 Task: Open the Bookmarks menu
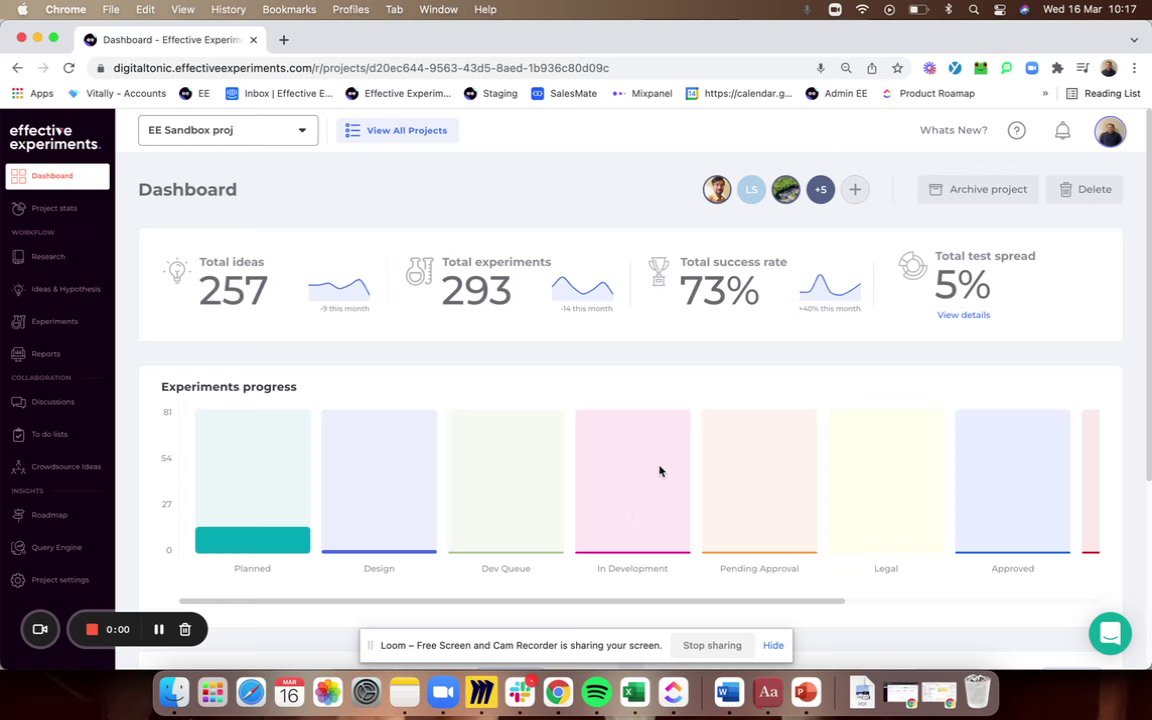click(x=289, y=10)
